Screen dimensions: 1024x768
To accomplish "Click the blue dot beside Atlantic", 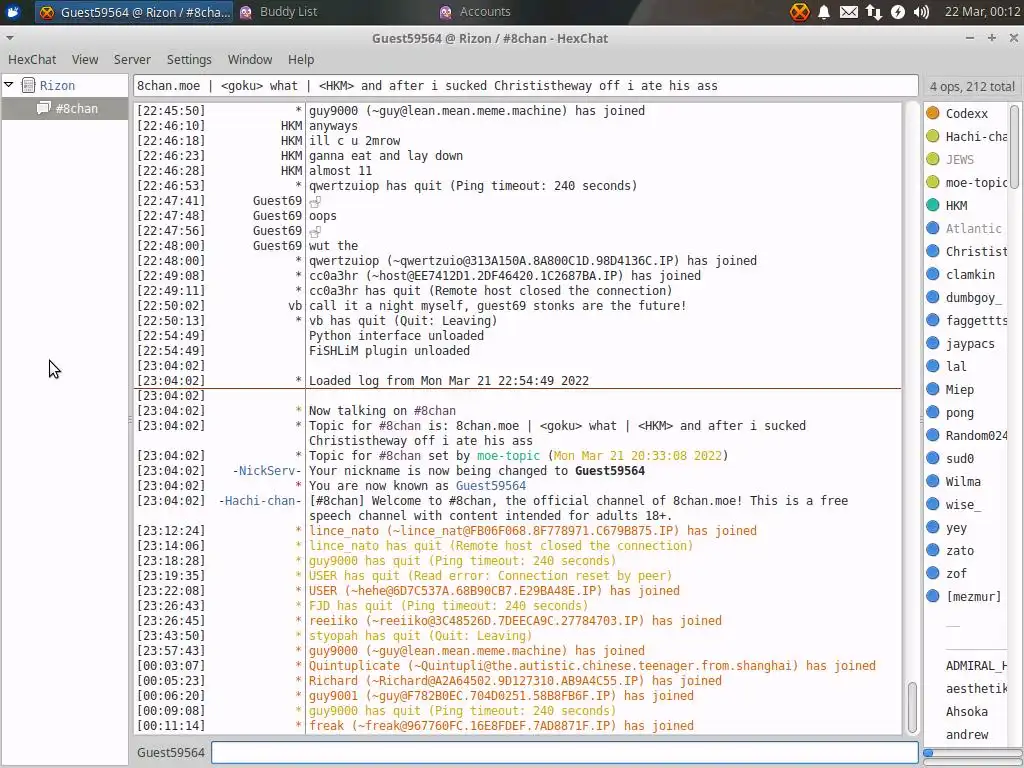I will 933,228.
